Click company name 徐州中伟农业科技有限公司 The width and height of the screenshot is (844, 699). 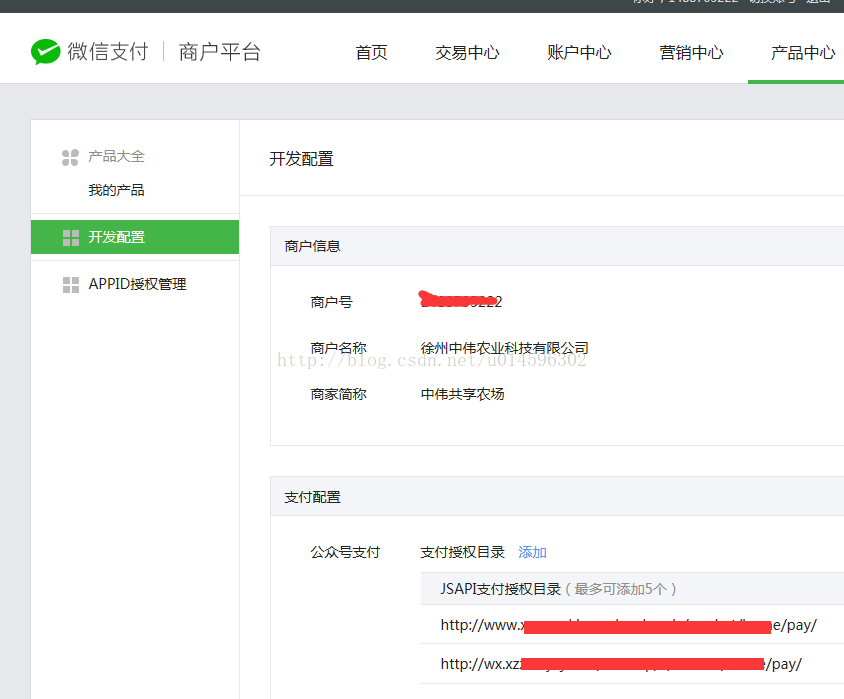(504, 348)
